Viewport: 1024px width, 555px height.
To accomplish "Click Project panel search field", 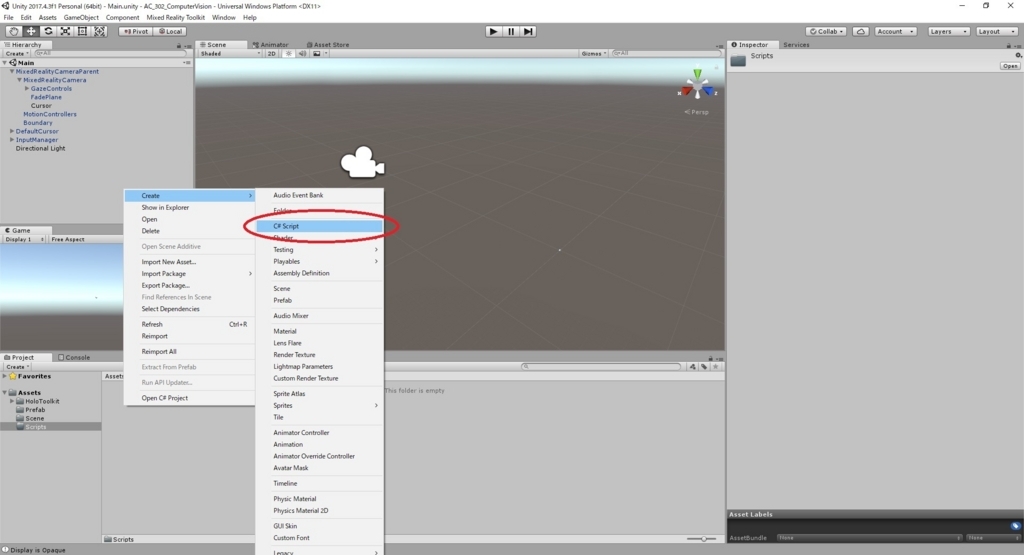I will pos(601,367).
